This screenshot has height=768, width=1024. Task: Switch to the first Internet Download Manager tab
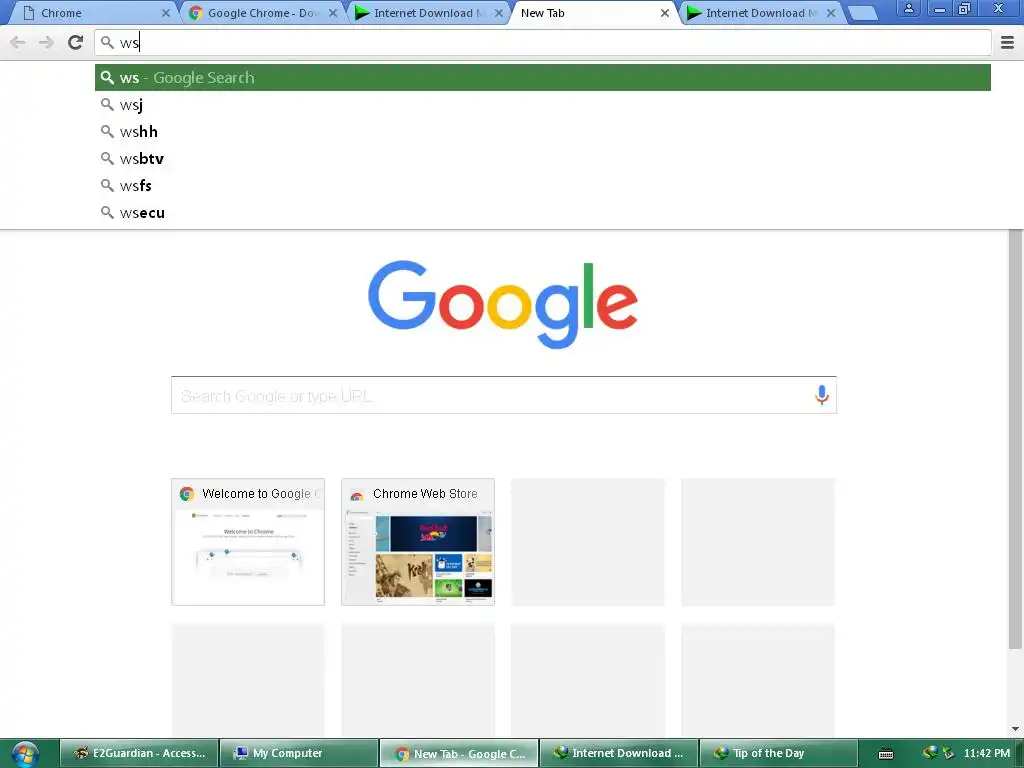click(x=428, y=13)
